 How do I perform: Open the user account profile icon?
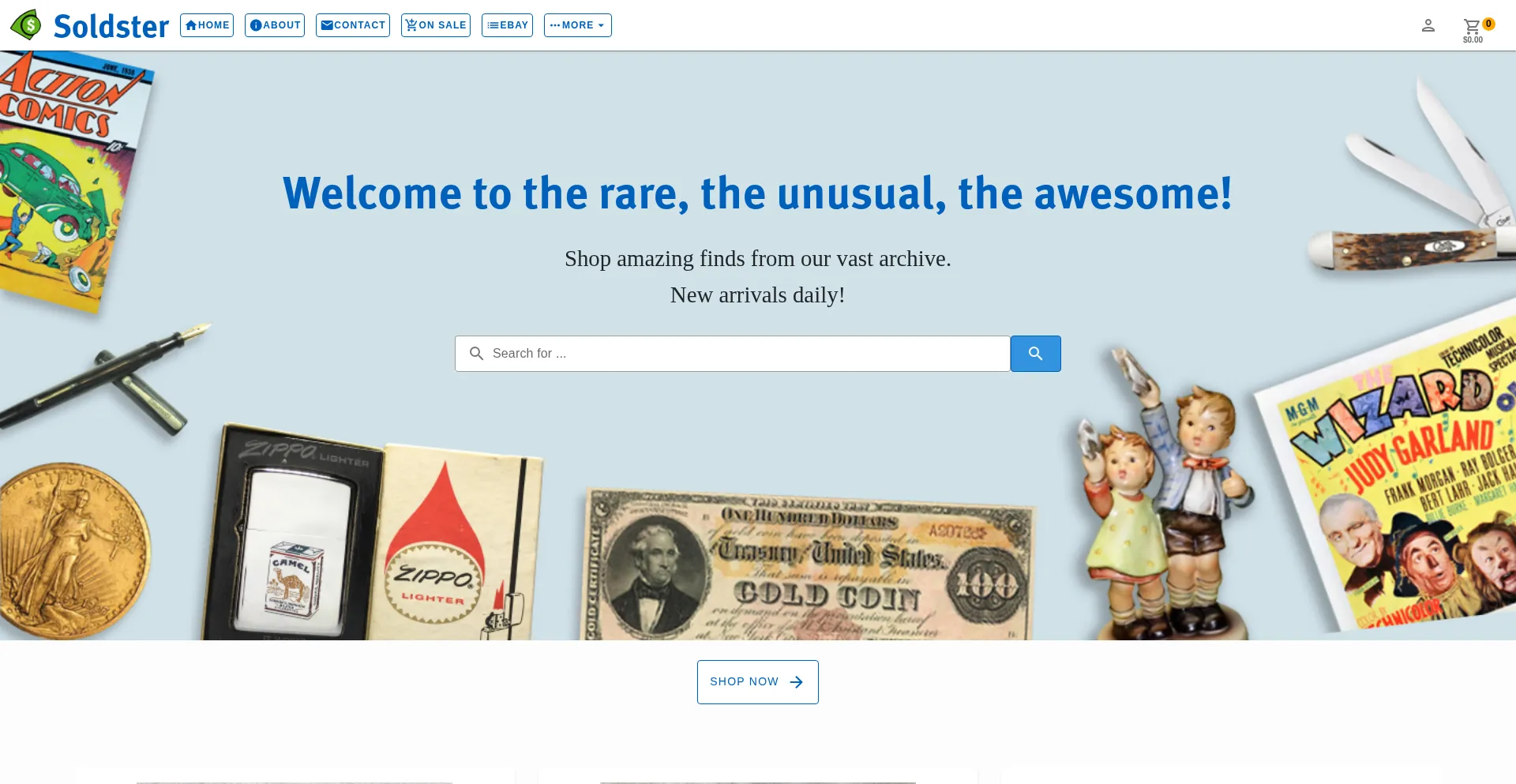pyautogui.click(x=1428, y=25)
